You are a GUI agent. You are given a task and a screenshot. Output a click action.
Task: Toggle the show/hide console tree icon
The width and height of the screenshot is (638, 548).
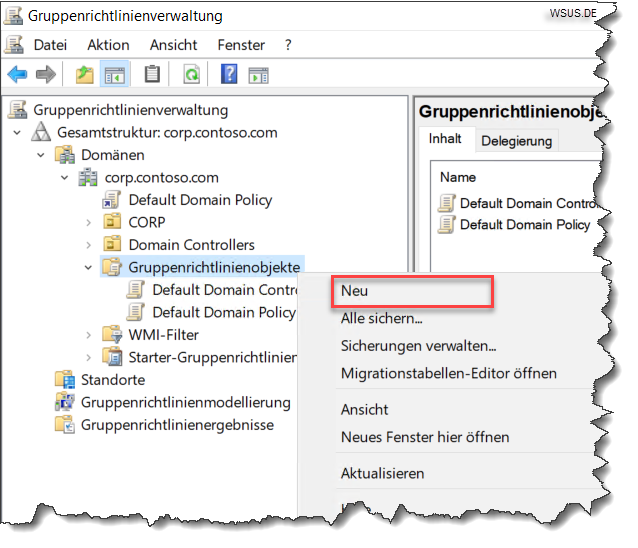tap(117, 74)
